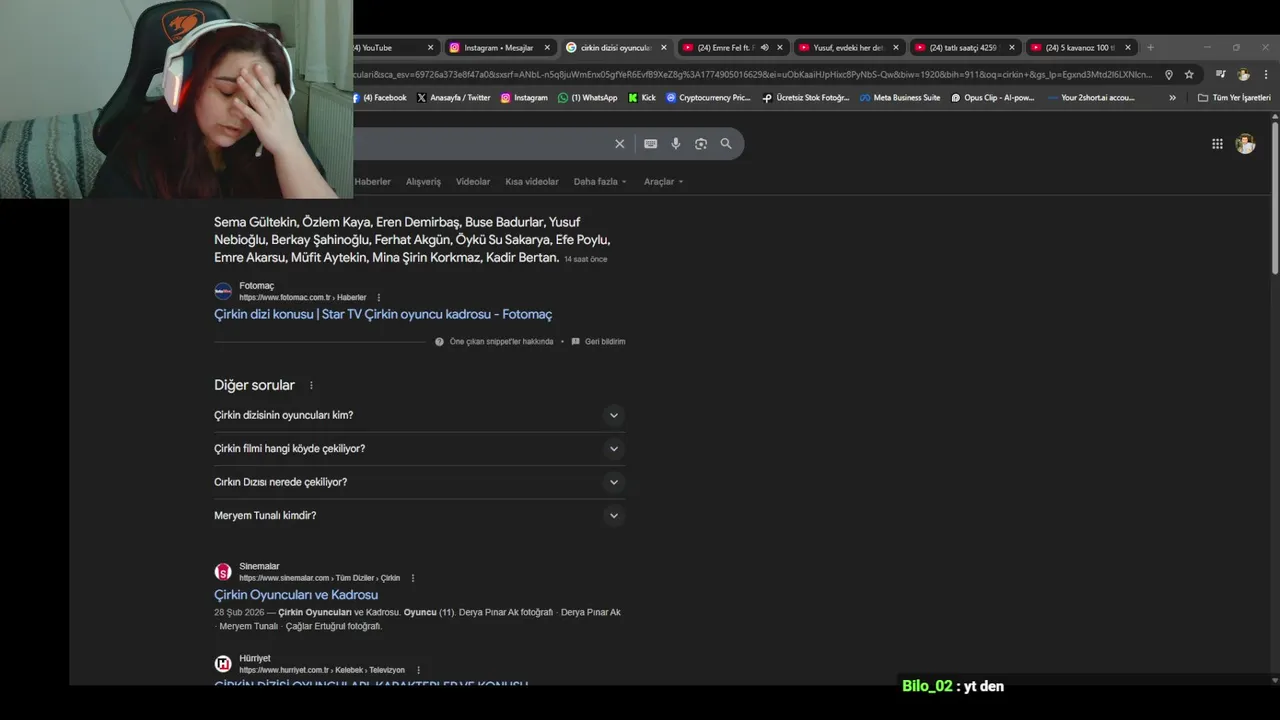Mute the audio icon on Emre Fel tab

(764, 47)
